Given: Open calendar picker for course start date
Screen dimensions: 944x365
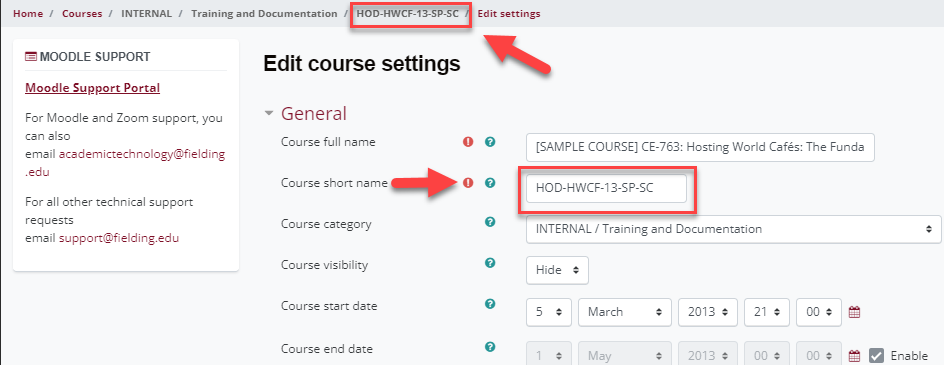Looking at the screenshot, I should tap(854, 312).
